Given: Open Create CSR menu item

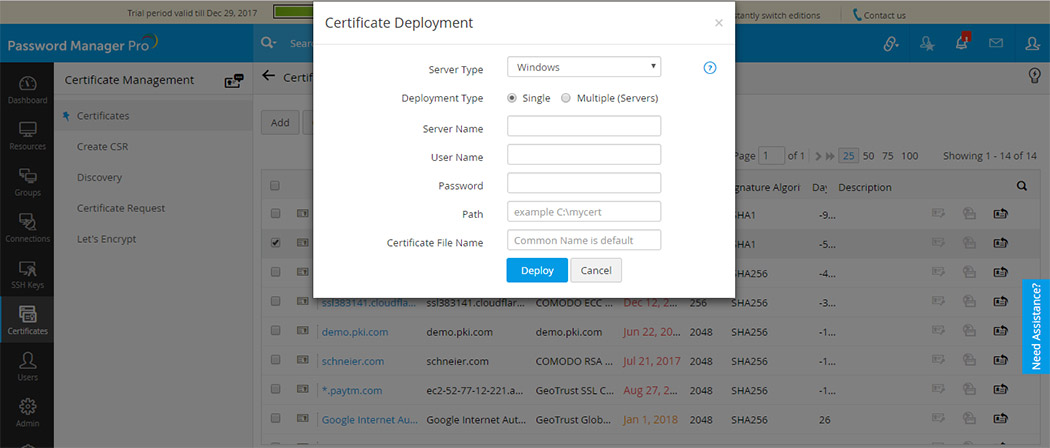Looking at the screenshot, I should pos(102,147).
